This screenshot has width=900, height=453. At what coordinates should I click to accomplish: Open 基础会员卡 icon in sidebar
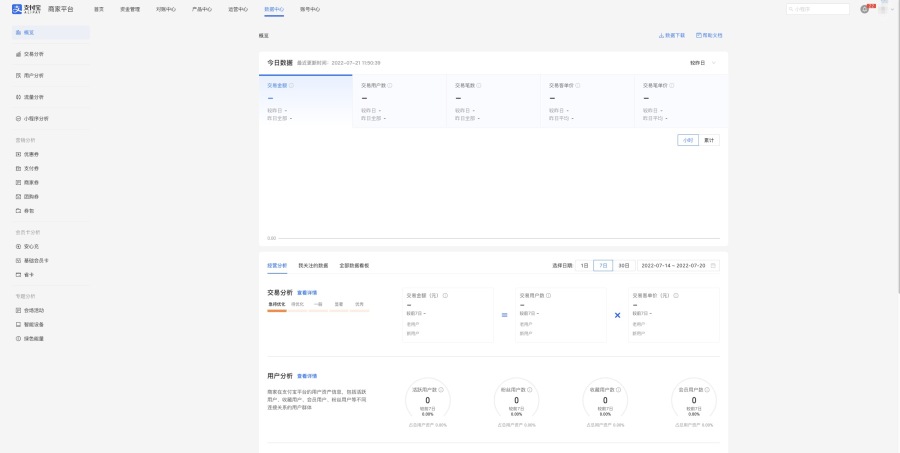(18, 261)
